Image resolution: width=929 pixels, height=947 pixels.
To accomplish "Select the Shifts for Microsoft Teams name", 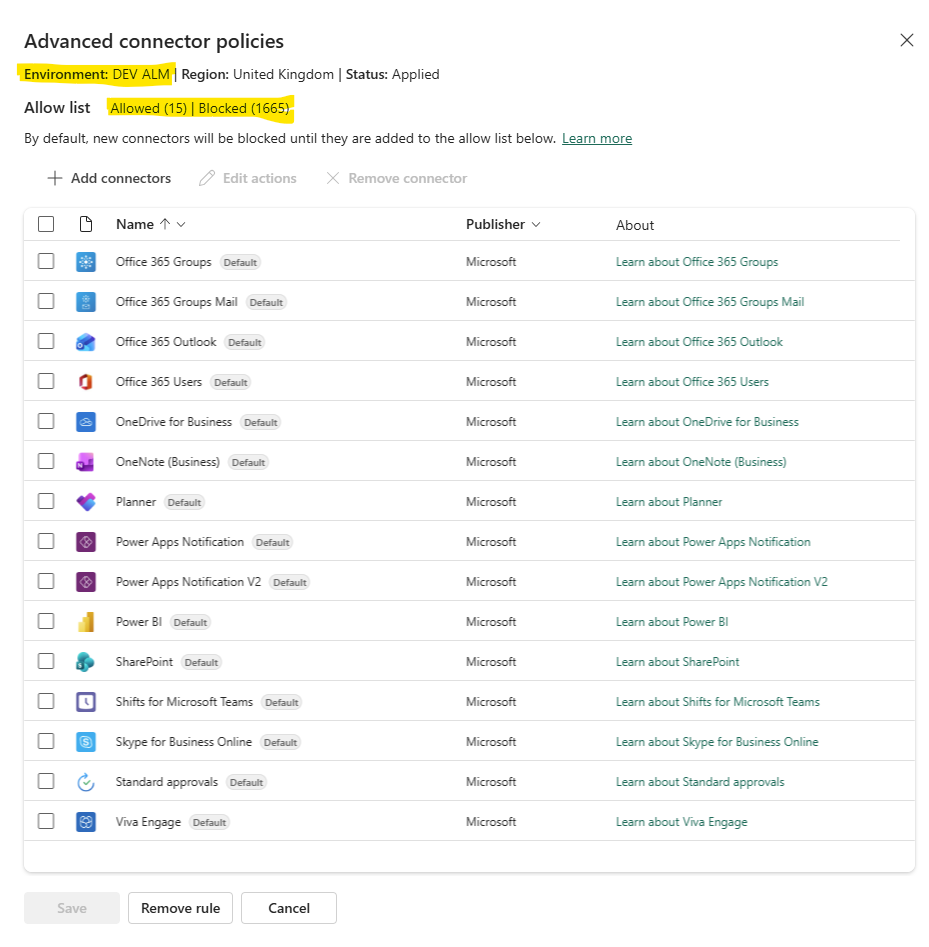I will [184, 702].
